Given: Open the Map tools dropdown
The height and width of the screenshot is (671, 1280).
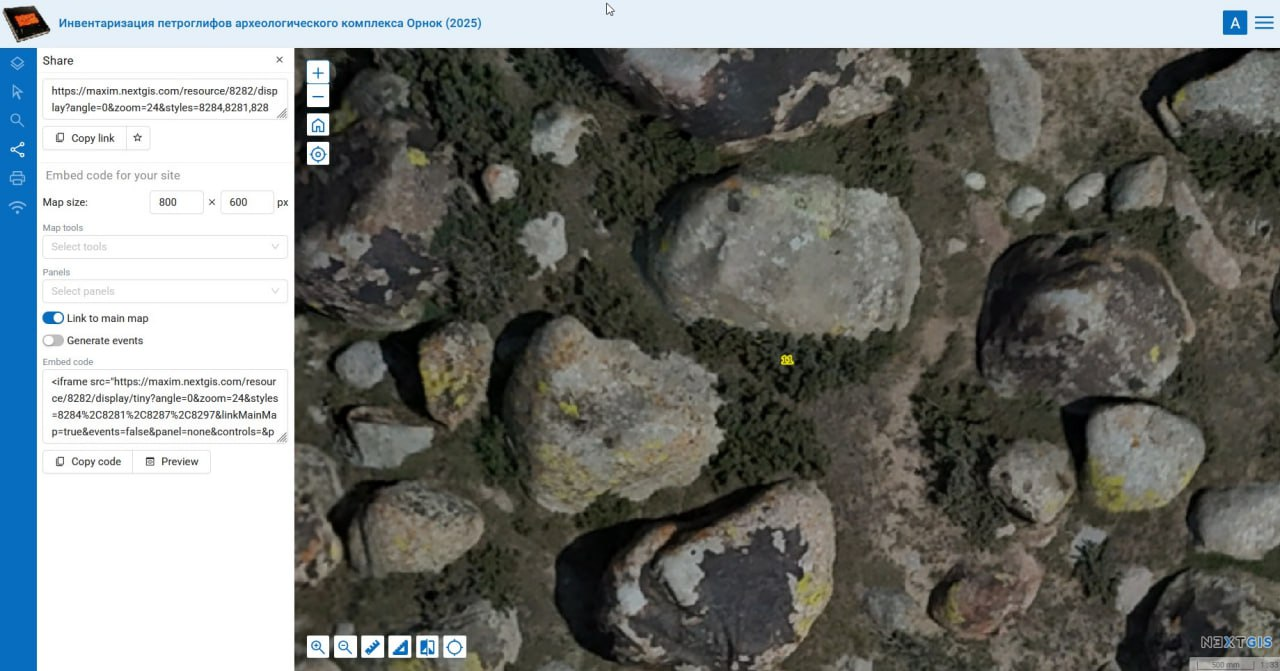Looking at the screenshot, I should click(x=165, y=247).
